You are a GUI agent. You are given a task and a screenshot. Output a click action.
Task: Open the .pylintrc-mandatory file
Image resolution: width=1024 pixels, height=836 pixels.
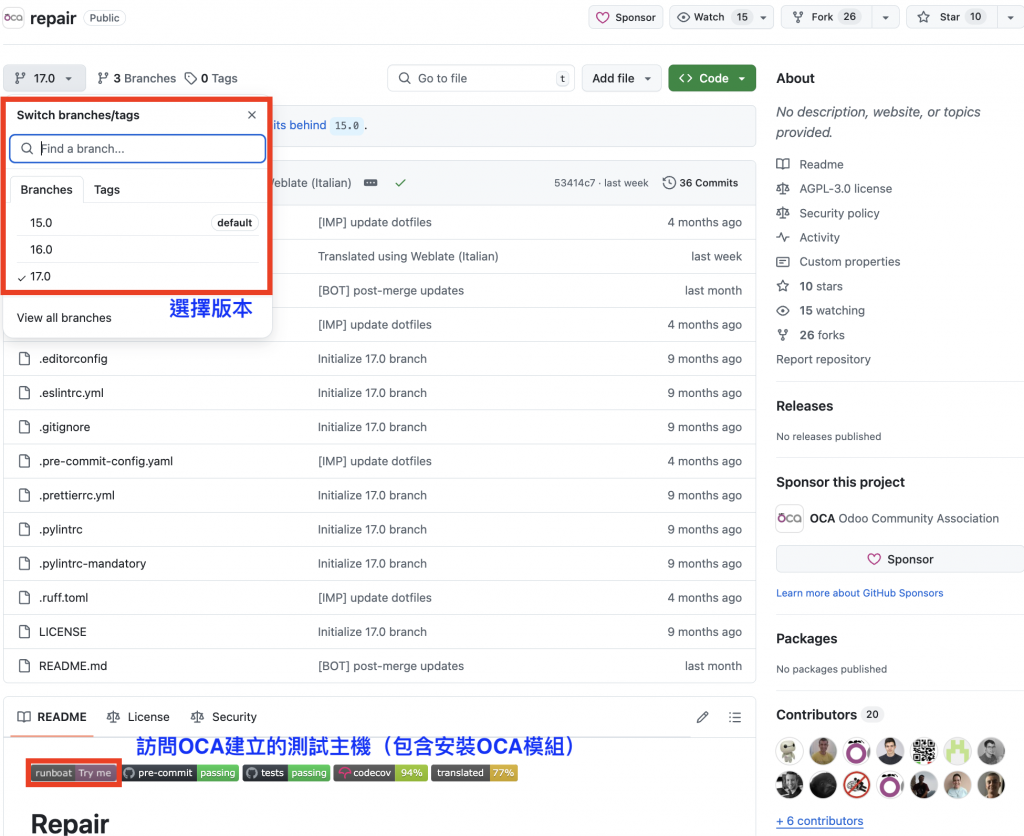pyautogui.click(x=92, y=564)
